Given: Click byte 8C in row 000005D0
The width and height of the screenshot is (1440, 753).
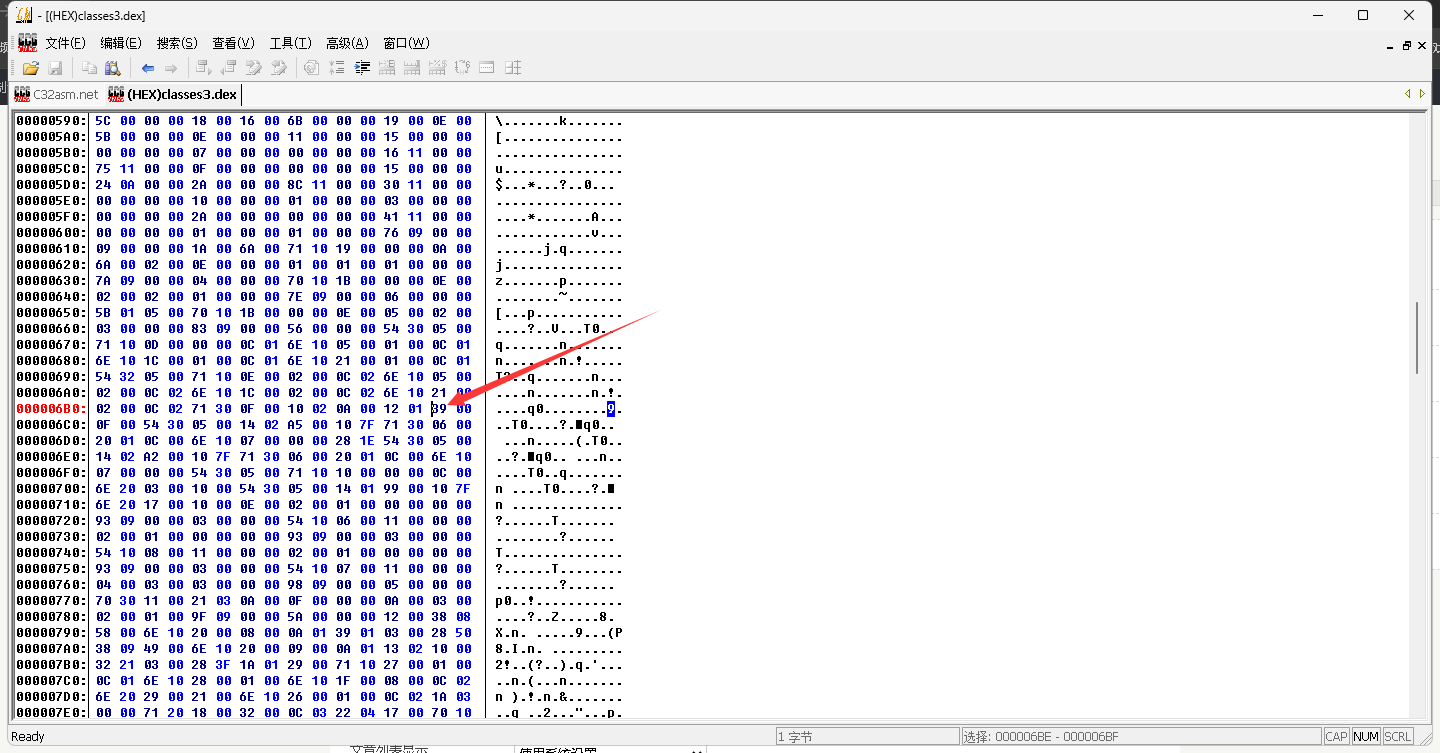Looking at the screenshot, I should point(295,185).
